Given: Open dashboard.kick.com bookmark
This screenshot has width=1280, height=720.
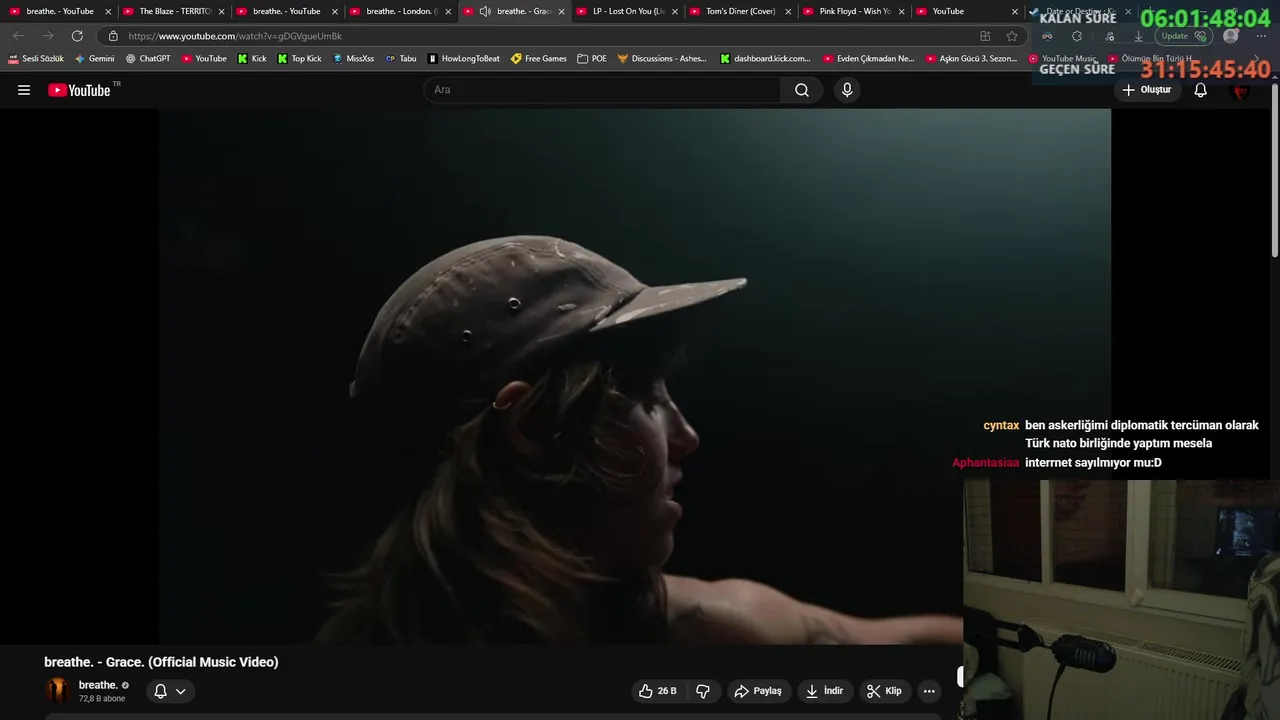Looking at the screenshot, I should pyautogui.click(x=765, y=59).
